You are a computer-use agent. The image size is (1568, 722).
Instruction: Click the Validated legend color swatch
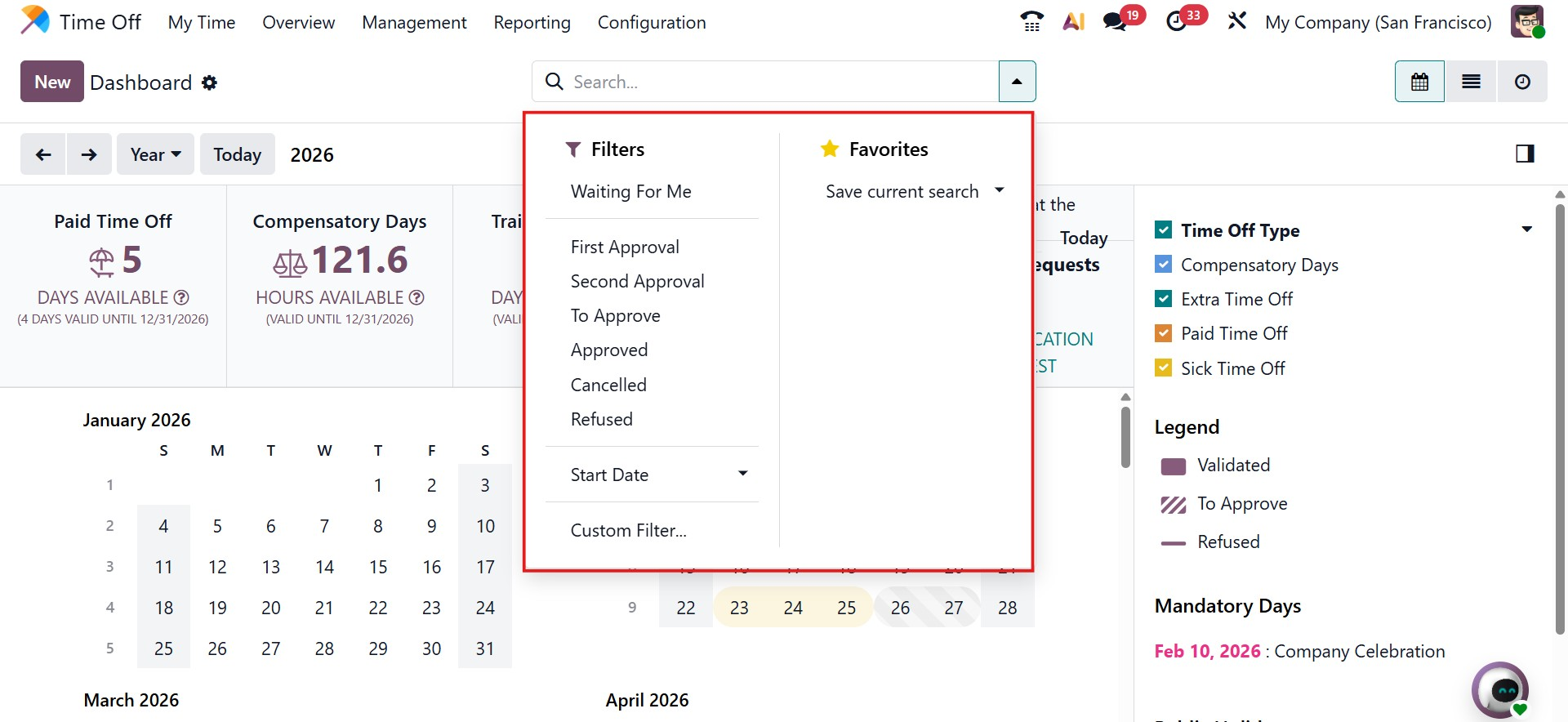point(1174,466)
